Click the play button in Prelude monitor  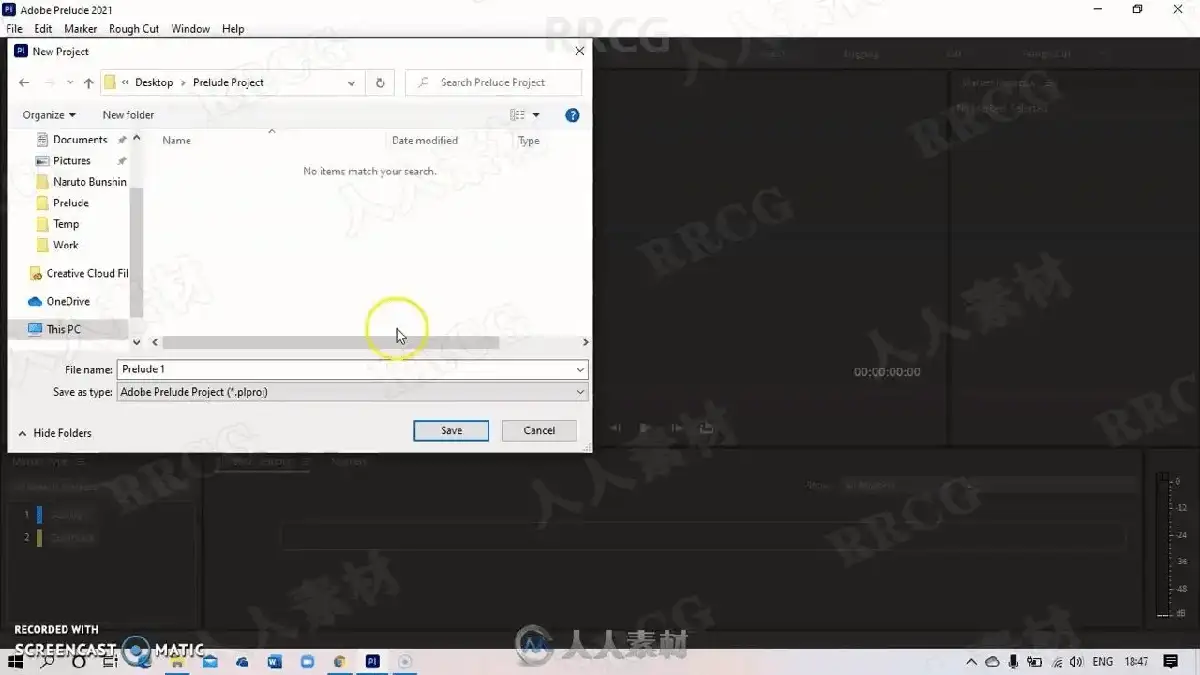click(646, 428)
